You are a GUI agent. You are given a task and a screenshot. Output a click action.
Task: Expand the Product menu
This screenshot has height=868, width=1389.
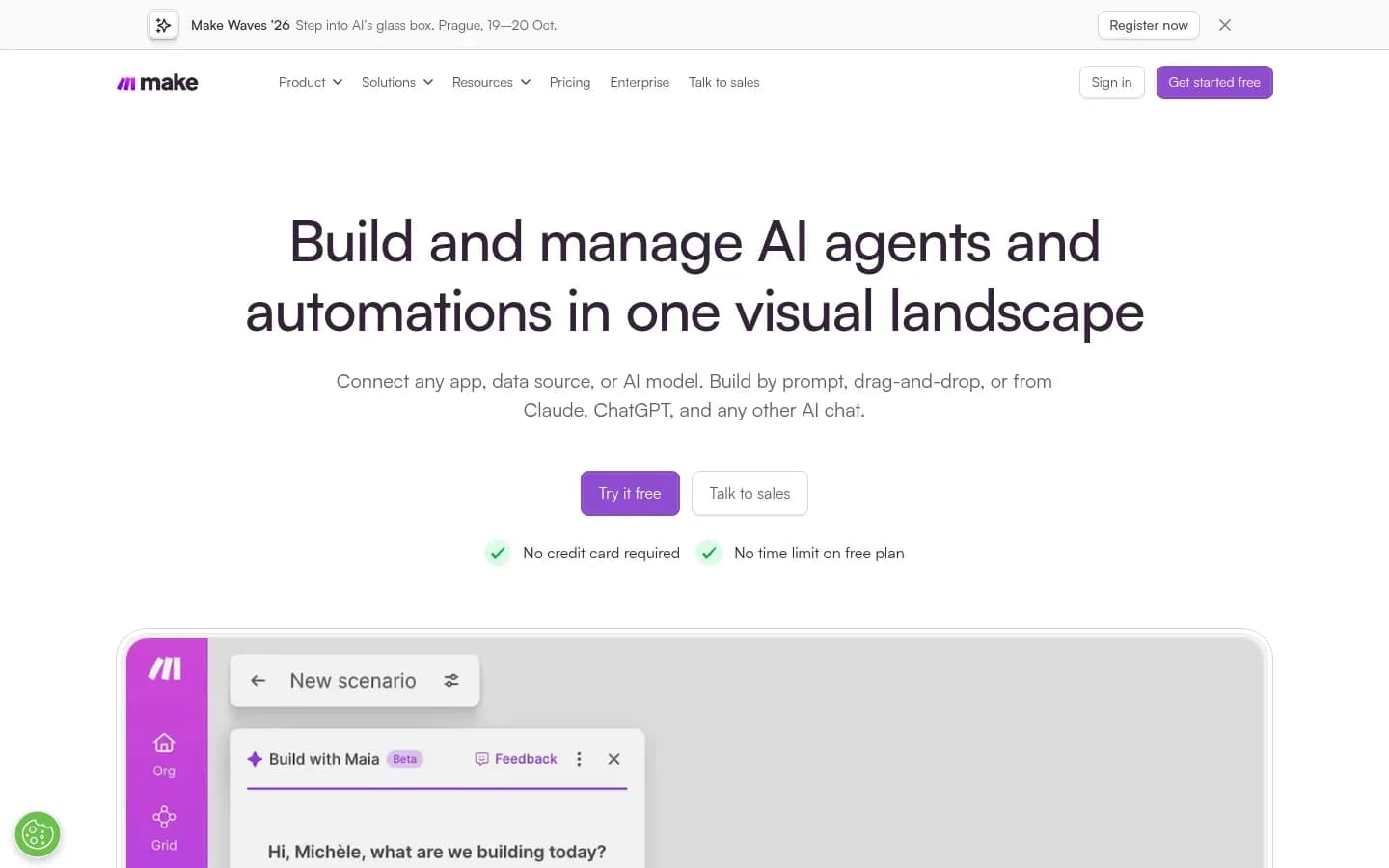[x=311, y=83]
